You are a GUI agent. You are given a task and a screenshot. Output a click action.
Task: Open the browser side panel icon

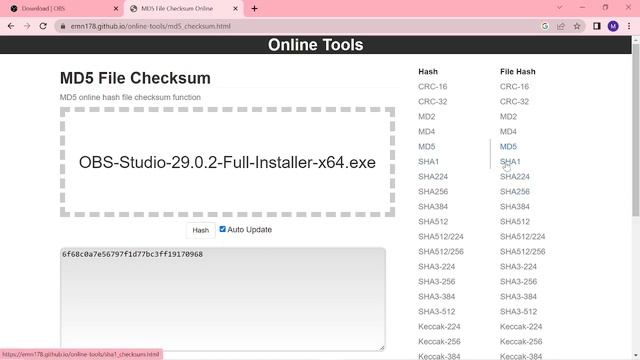[597, 26]
